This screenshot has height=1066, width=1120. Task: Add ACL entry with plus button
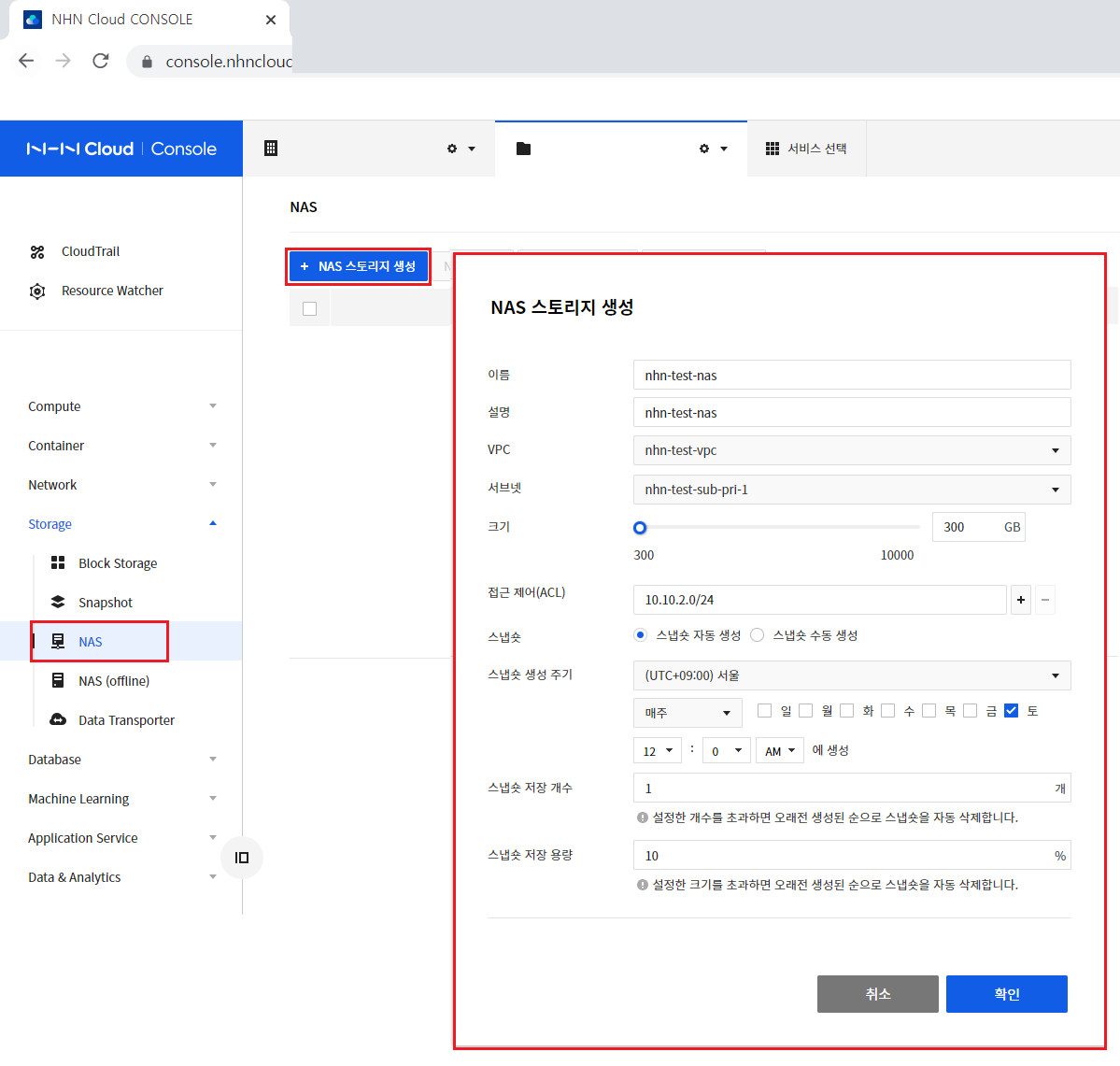point(1021,600)
